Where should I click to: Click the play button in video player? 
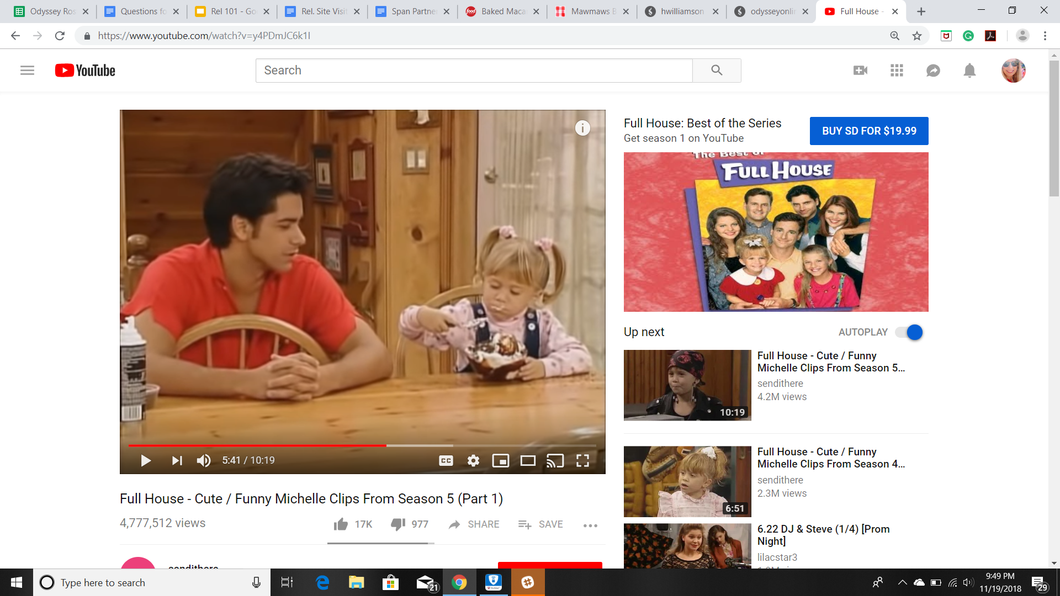146,461
